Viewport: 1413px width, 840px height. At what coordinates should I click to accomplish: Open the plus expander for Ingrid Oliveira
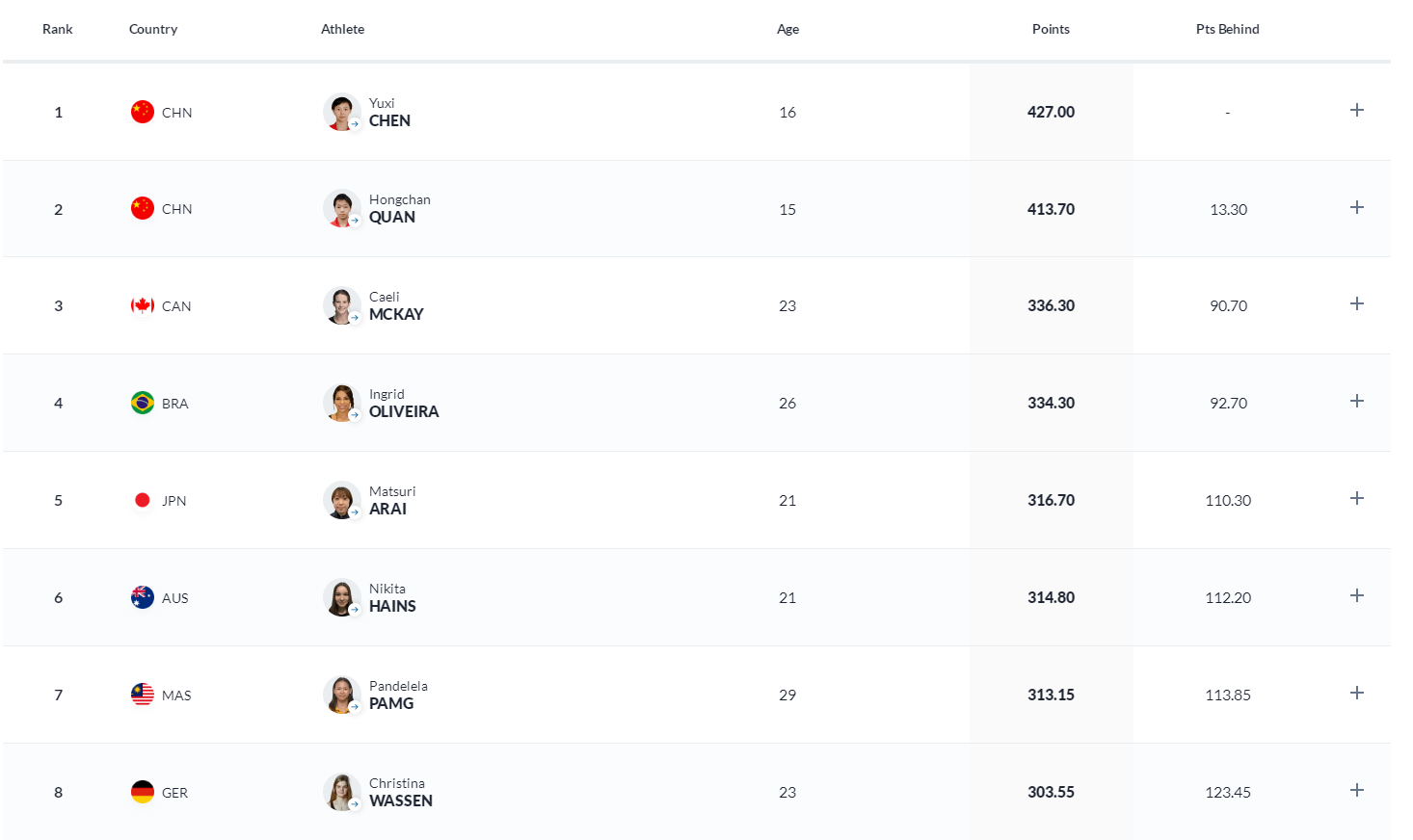point(1356,401)
